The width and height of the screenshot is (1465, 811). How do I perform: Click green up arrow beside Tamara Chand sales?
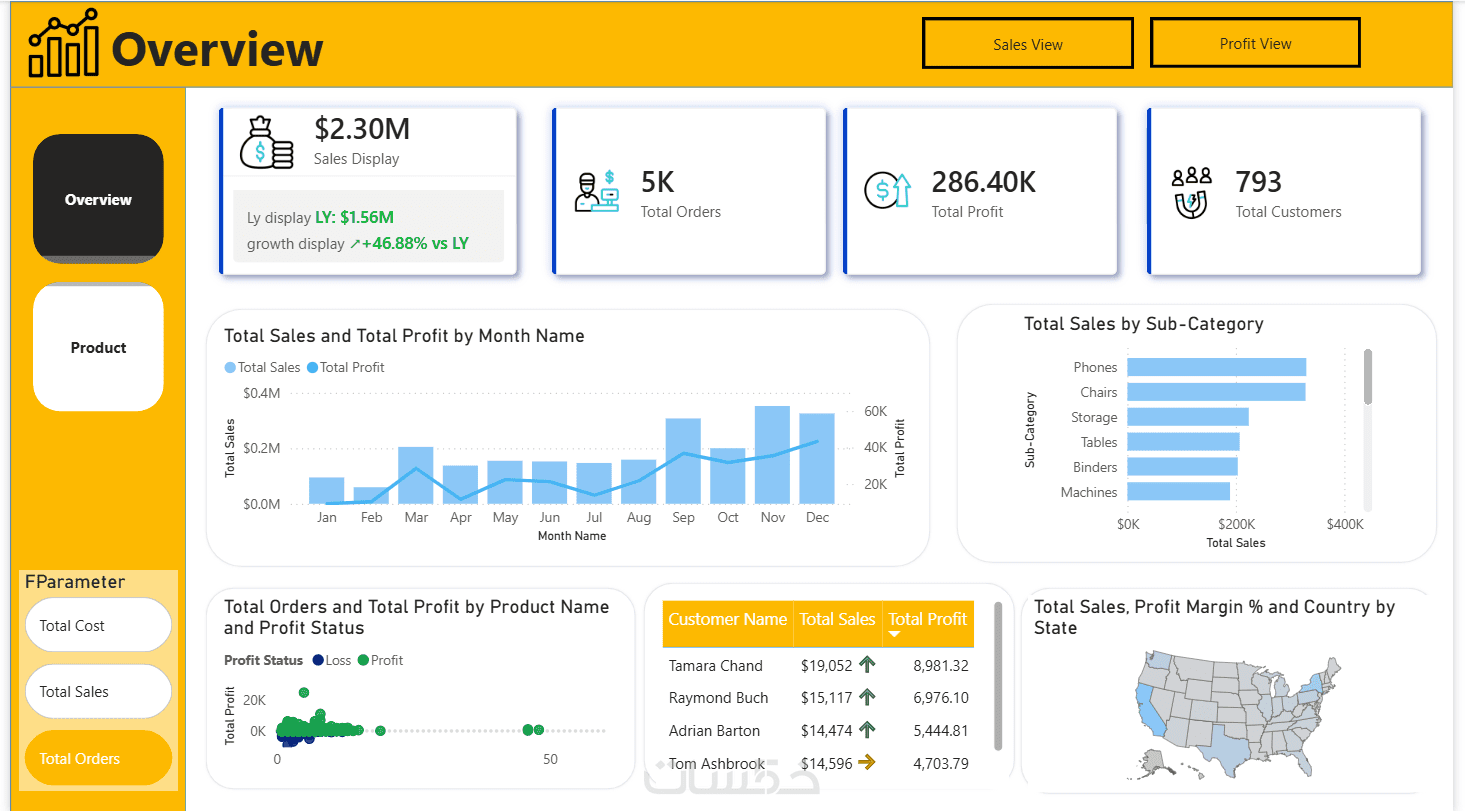(x=867, y=664)
